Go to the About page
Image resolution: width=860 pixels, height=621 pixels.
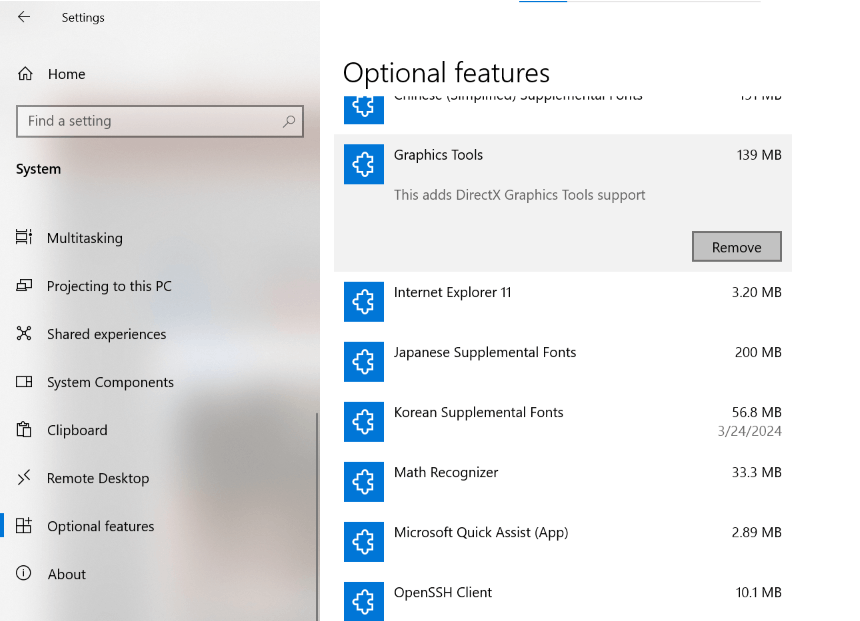[67, 574]
